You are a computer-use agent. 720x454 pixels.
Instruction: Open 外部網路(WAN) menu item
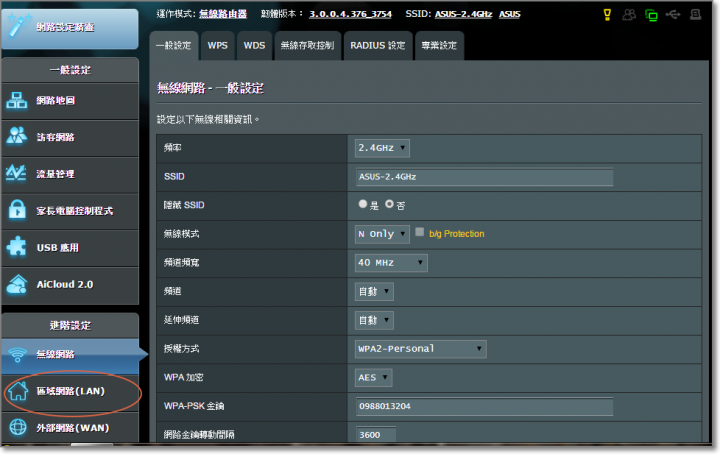pyautogui.click(x=70, y=428)
